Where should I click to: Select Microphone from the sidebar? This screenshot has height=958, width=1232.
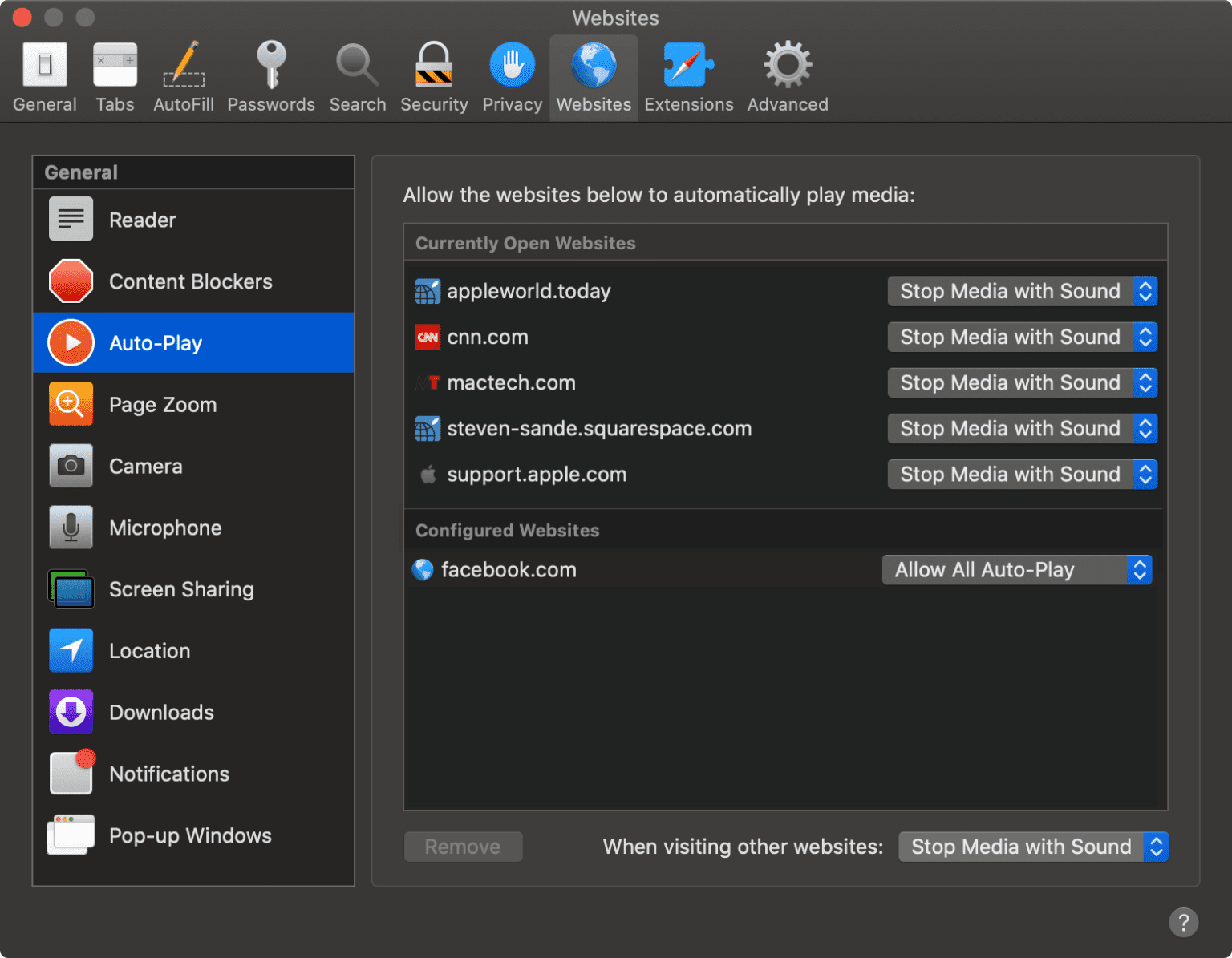point(71,528)
